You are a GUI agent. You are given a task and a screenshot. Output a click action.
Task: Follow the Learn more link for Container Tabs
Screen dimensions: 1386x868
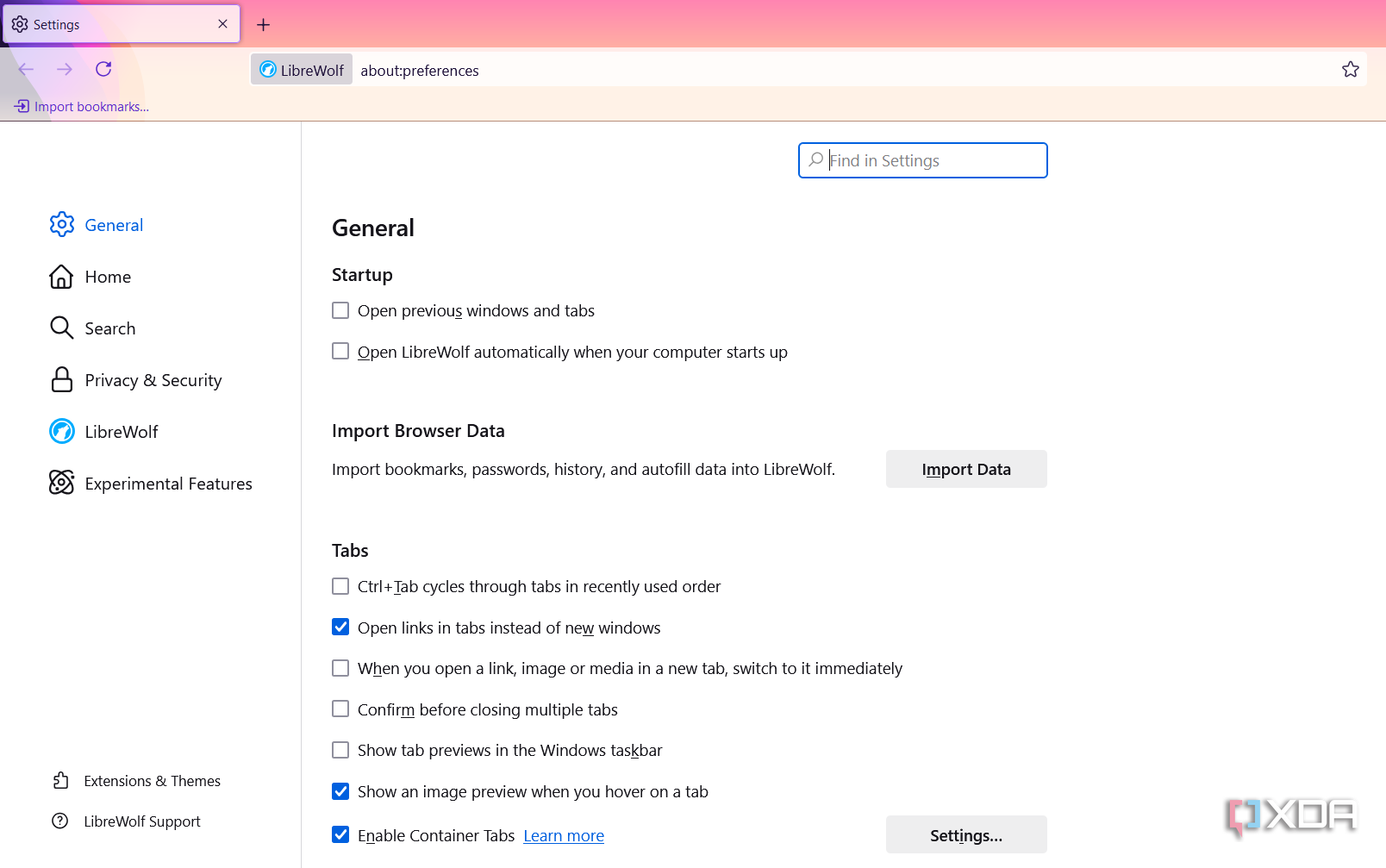coord(564,835)
